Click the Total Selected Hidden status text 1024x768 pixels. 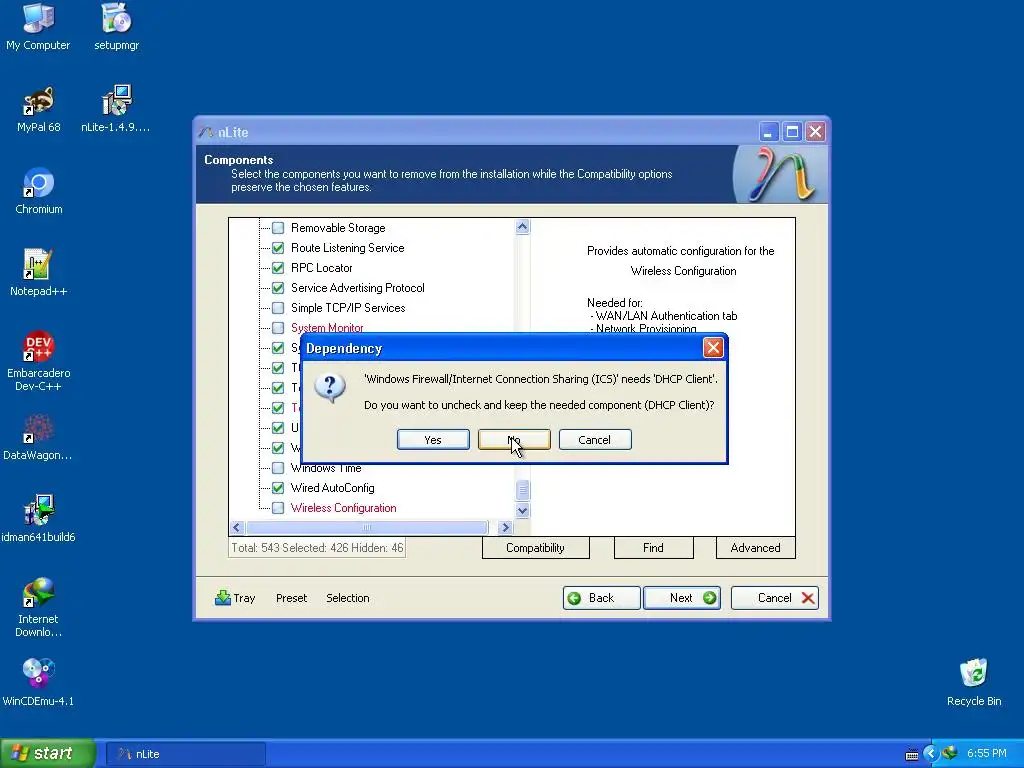pos(317,548)
